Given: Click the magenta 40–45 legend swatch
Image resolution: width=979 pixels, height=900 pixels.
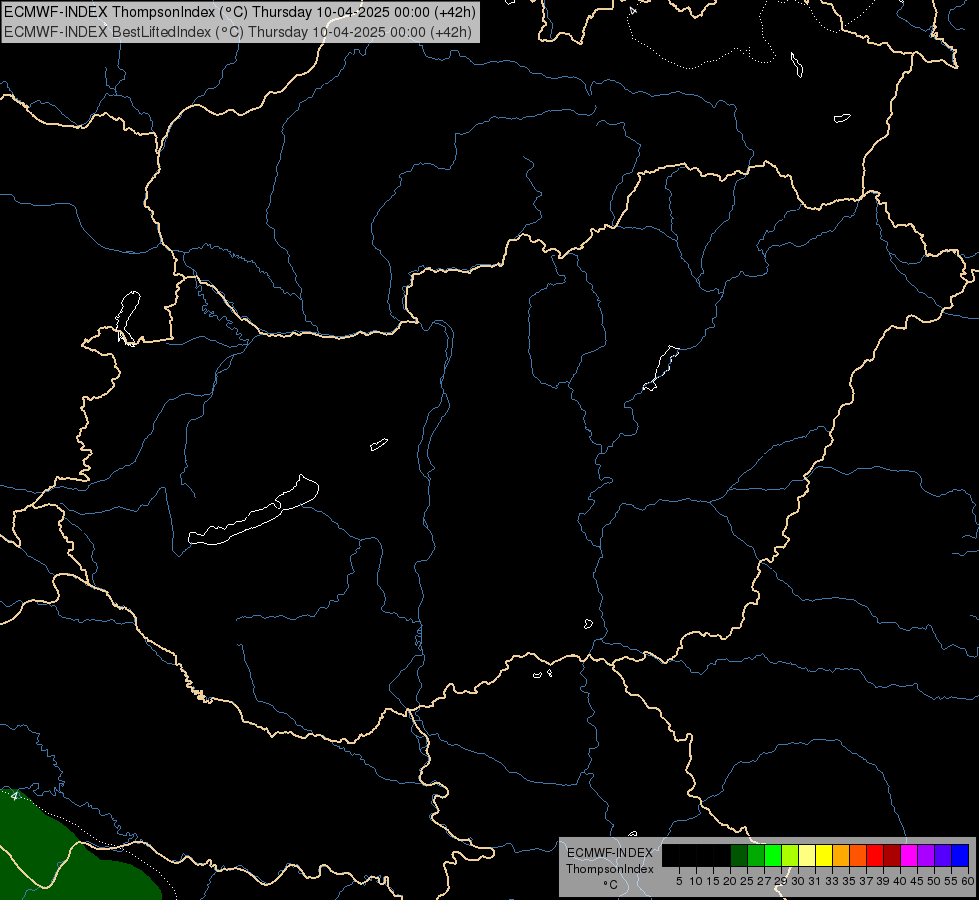Looking at the screenshot, I should [909, 855].
